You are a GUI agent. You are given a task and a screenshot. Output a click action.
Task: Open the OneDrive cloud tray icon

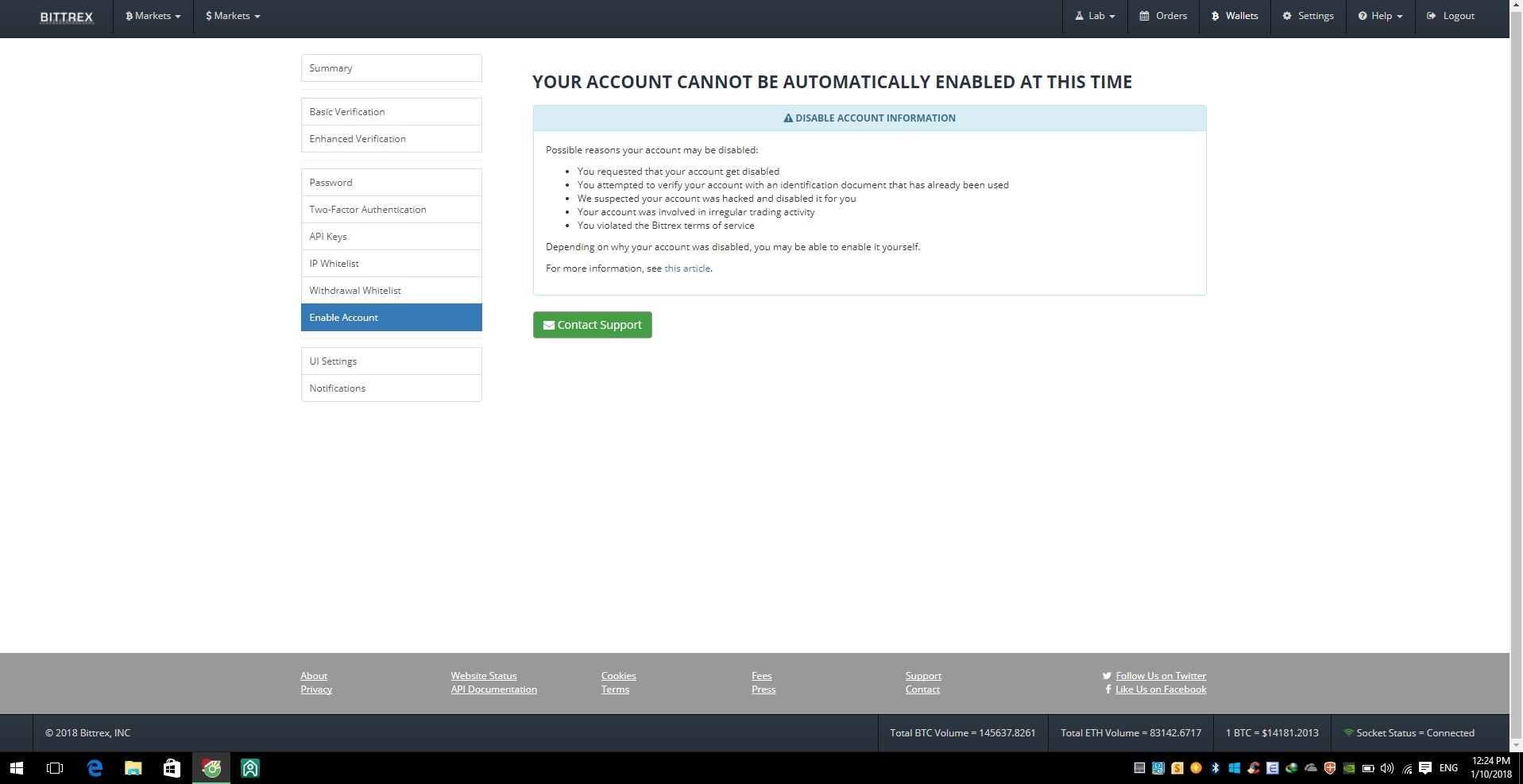(x=1311, y=768)
